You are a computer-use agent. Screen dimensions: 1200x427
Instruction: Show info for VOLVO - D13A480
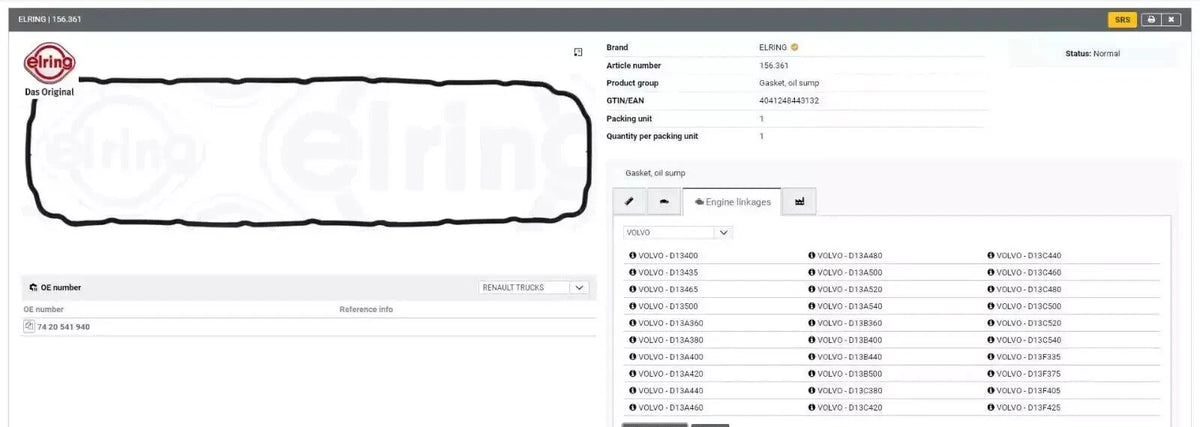(812, 255)
